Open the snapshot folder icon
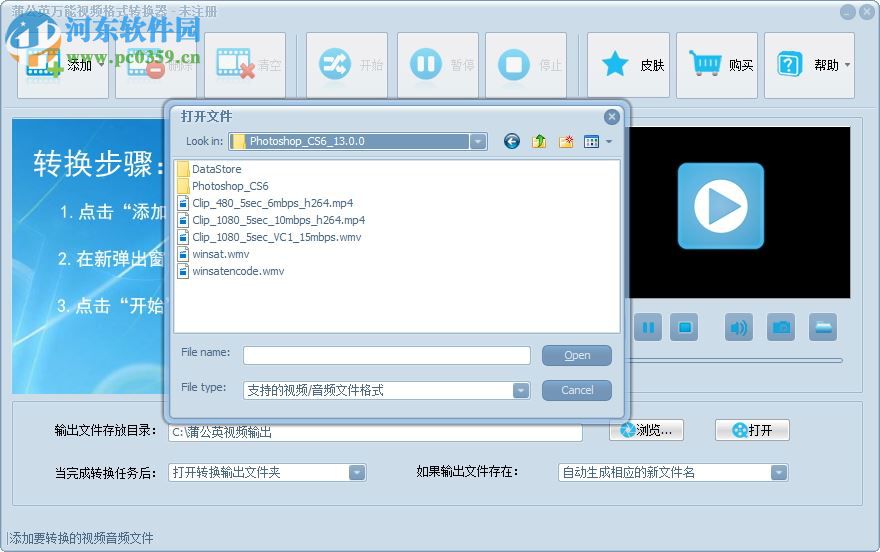The width and height of the screenshot is (880, 552). click(x=823, y=328)
